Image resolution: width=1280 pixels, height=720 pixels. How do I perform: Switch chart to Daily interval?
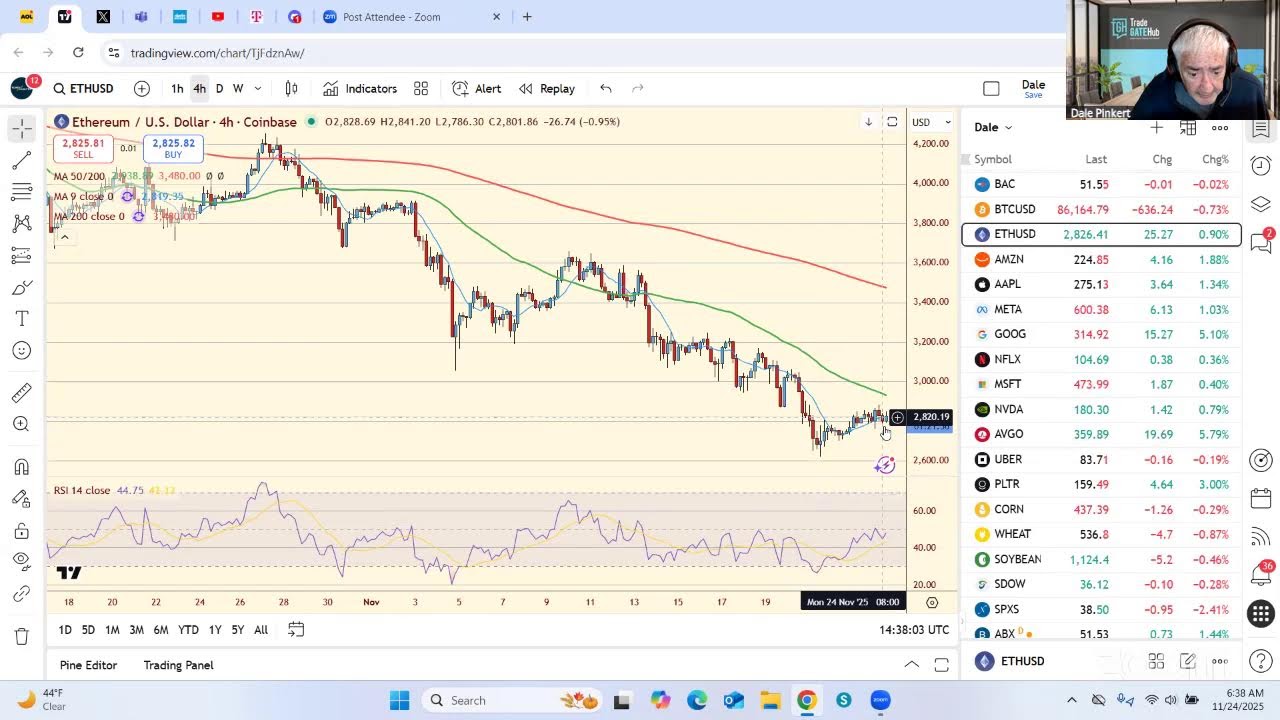pos(219,89)
